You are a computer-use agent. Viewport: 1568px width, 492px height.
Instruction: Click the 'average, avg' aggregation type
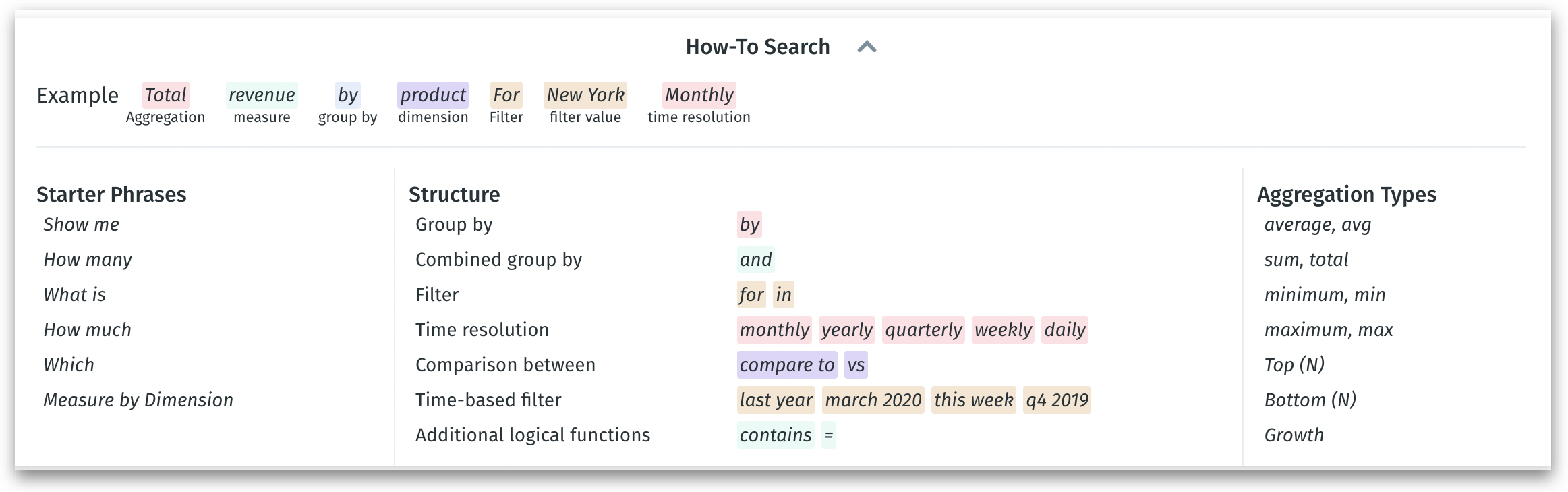click(x=1317, y=225)
